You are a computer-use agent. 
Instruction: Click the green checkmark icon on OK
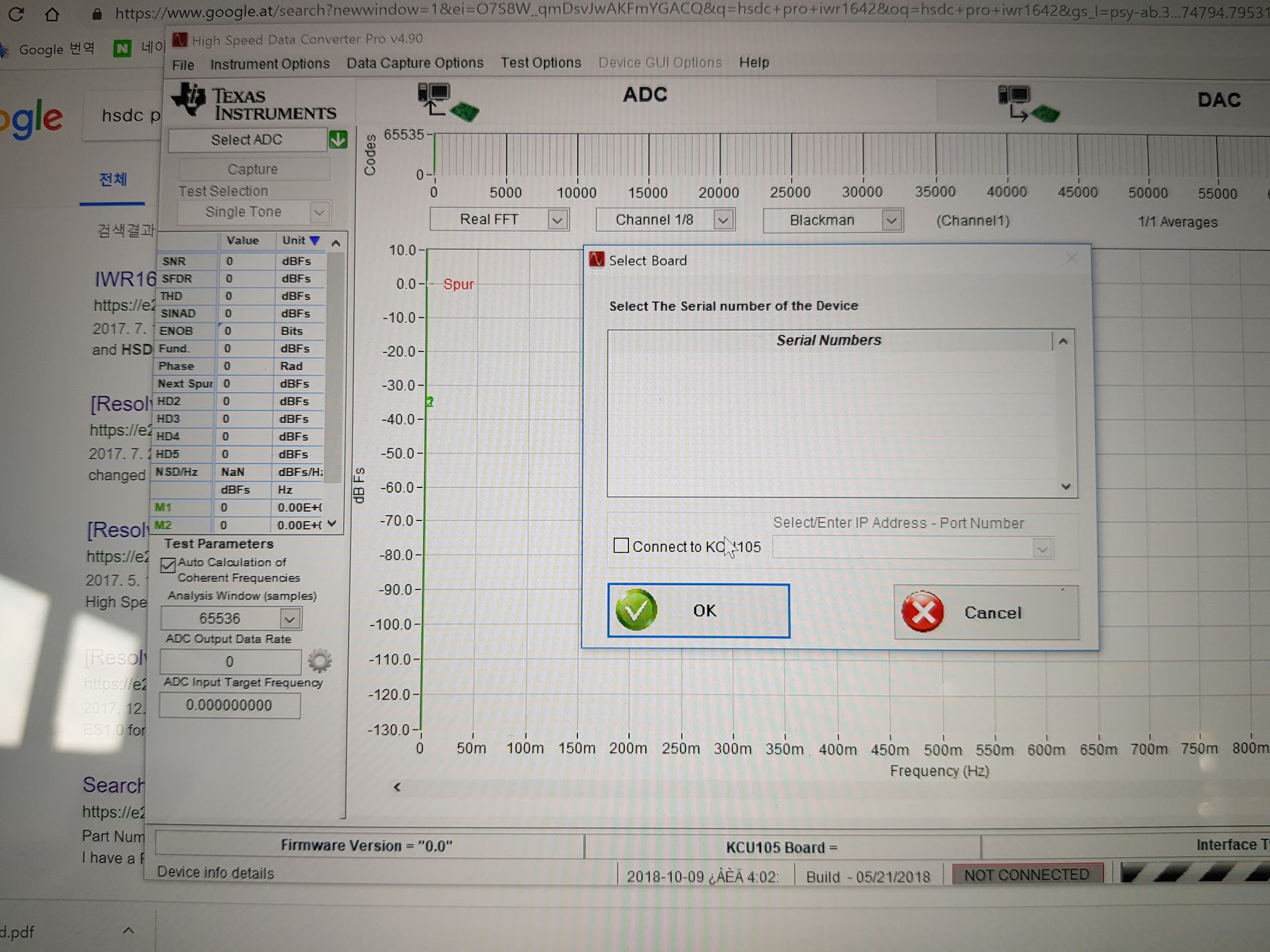pyautogui.click(x=636, y=609)
